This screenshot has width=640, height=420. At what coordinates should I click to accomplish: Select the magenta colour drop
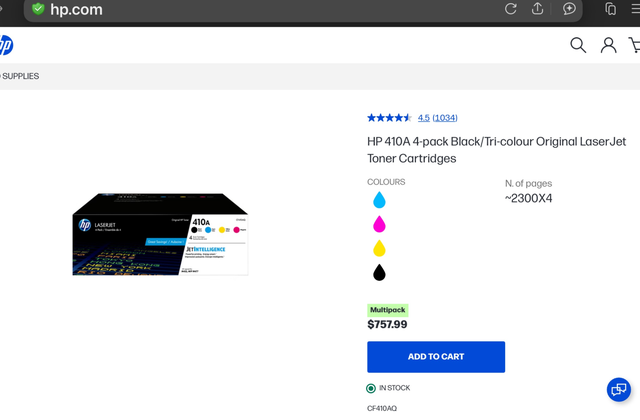tap(379, 224)
